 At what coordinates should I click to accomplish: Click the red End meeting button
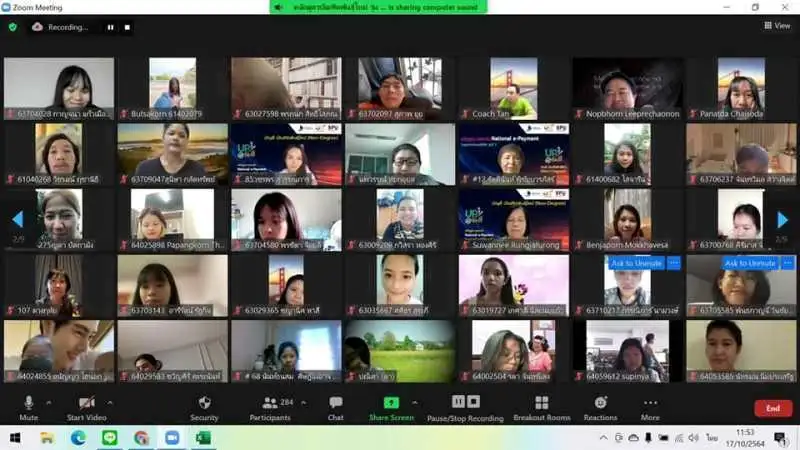coord(772,408)
